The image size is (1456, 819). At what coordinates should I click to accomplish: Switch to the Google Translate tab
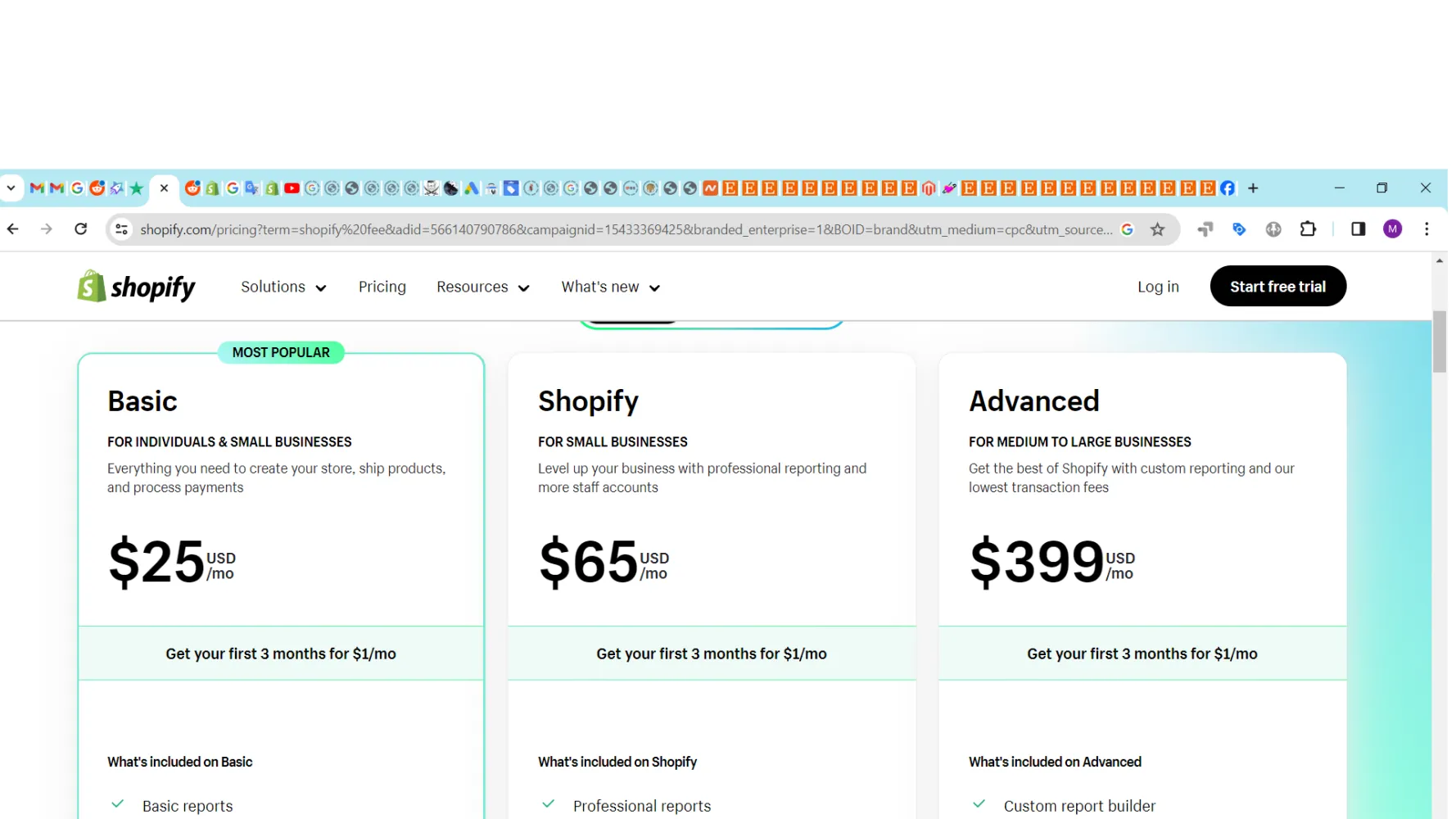[x=252, y=188]
